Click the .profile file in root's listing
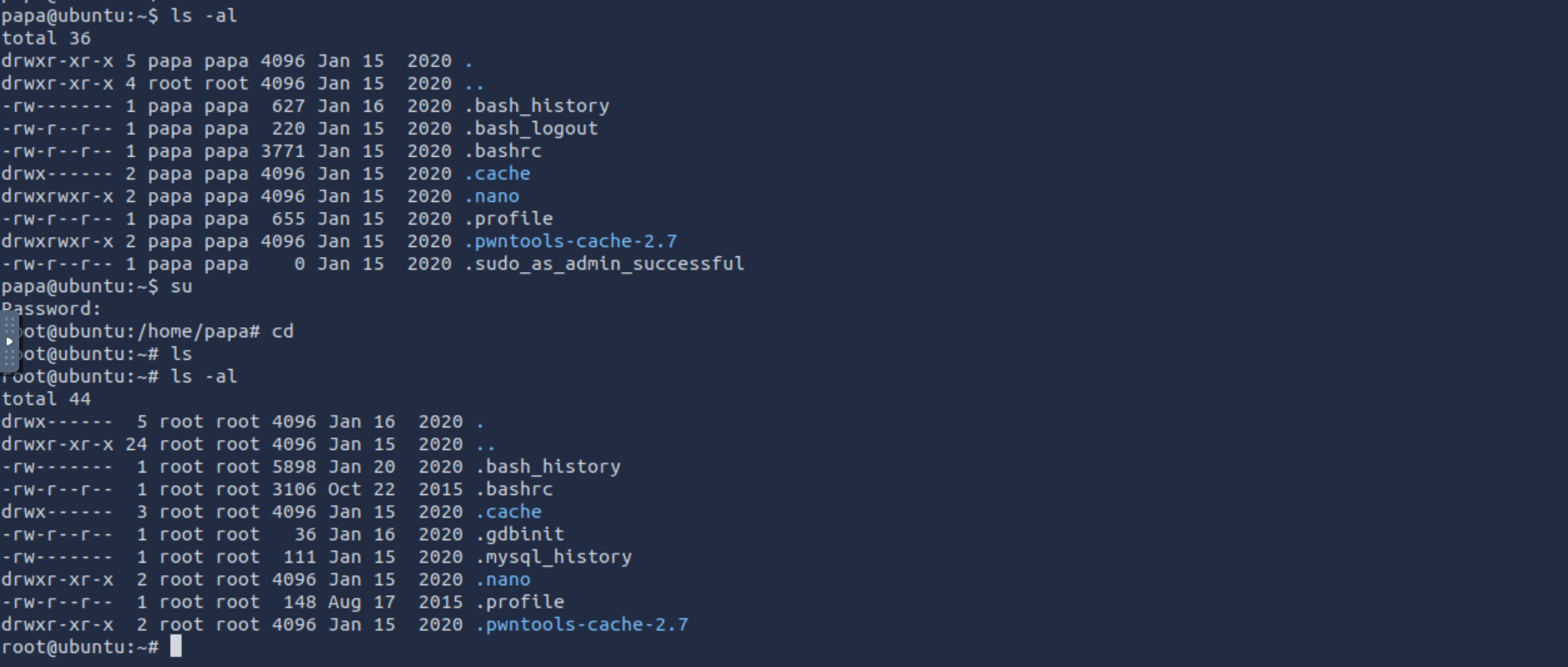The height and width of the screenshot is (667, 1568). point(519,602)
